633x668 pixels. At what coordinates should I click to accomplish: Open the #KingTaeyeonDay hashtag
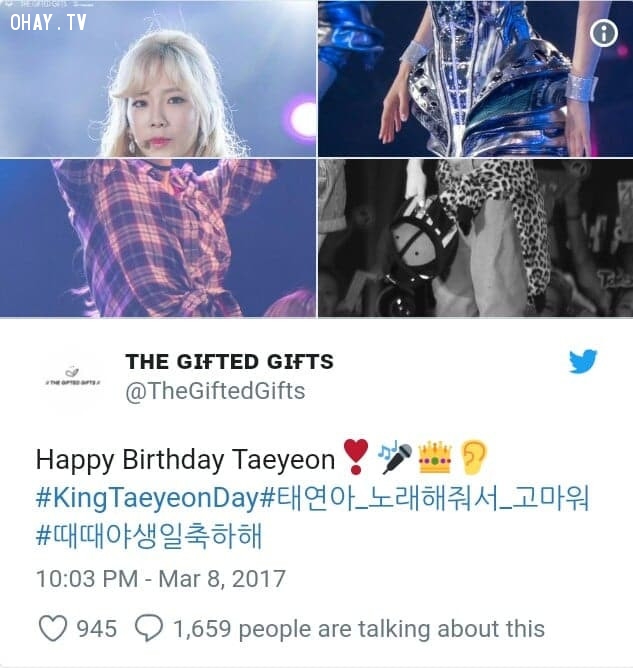[x=147, y=497]
